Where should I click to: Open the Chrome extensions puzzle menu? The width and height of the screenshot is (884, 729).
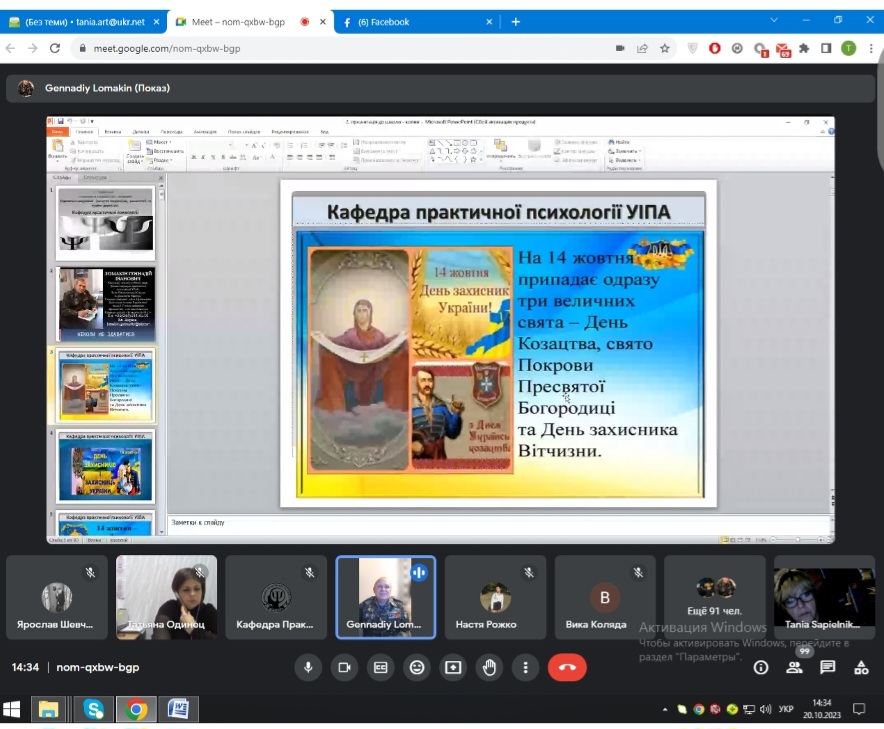pos(804,48)
